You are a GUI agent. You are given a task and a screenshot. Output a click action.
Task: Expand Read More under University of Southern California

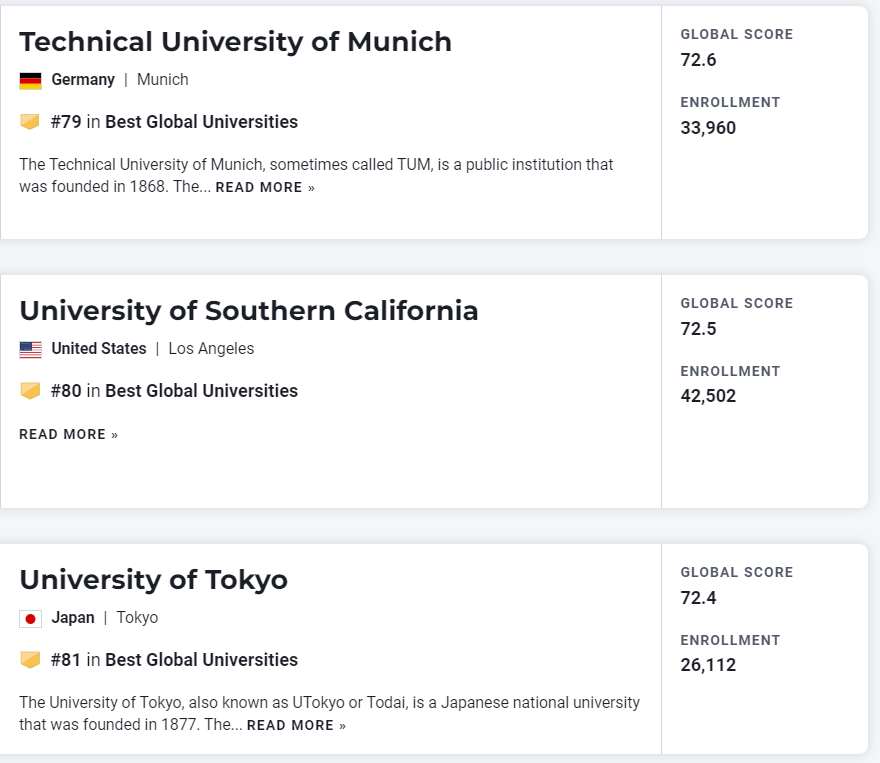68,435
